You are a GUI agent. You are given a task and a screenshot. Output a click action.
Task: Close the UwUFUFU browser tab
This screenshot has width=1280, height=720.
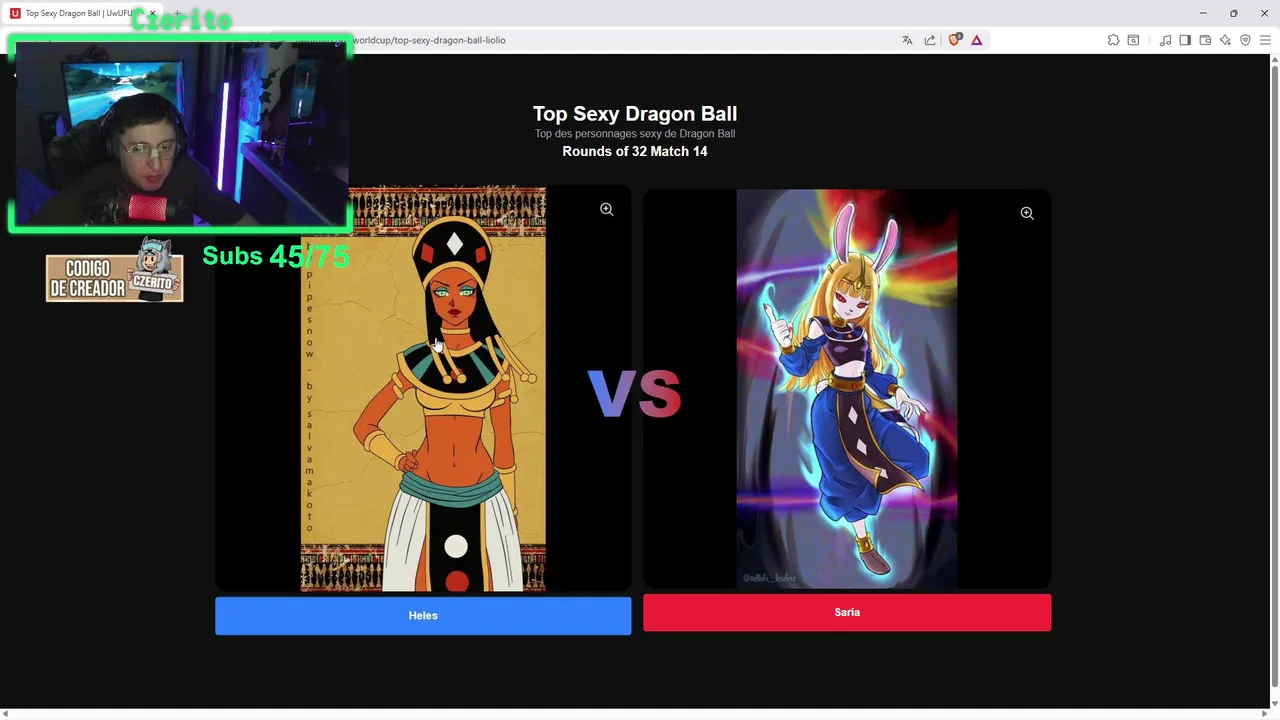[x=152, y=13]
